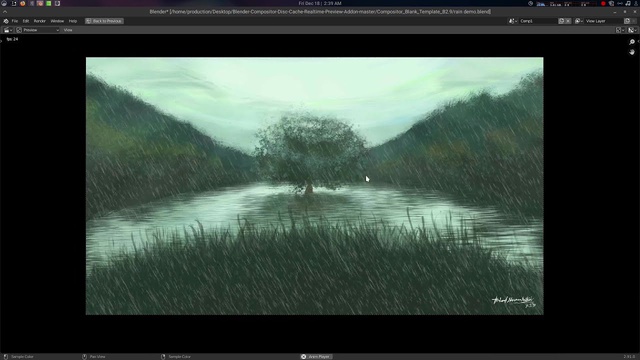This screenshot has height=360, width=640.
Task: Create a new scene with copy icon
Action: [x=561, y=21]
